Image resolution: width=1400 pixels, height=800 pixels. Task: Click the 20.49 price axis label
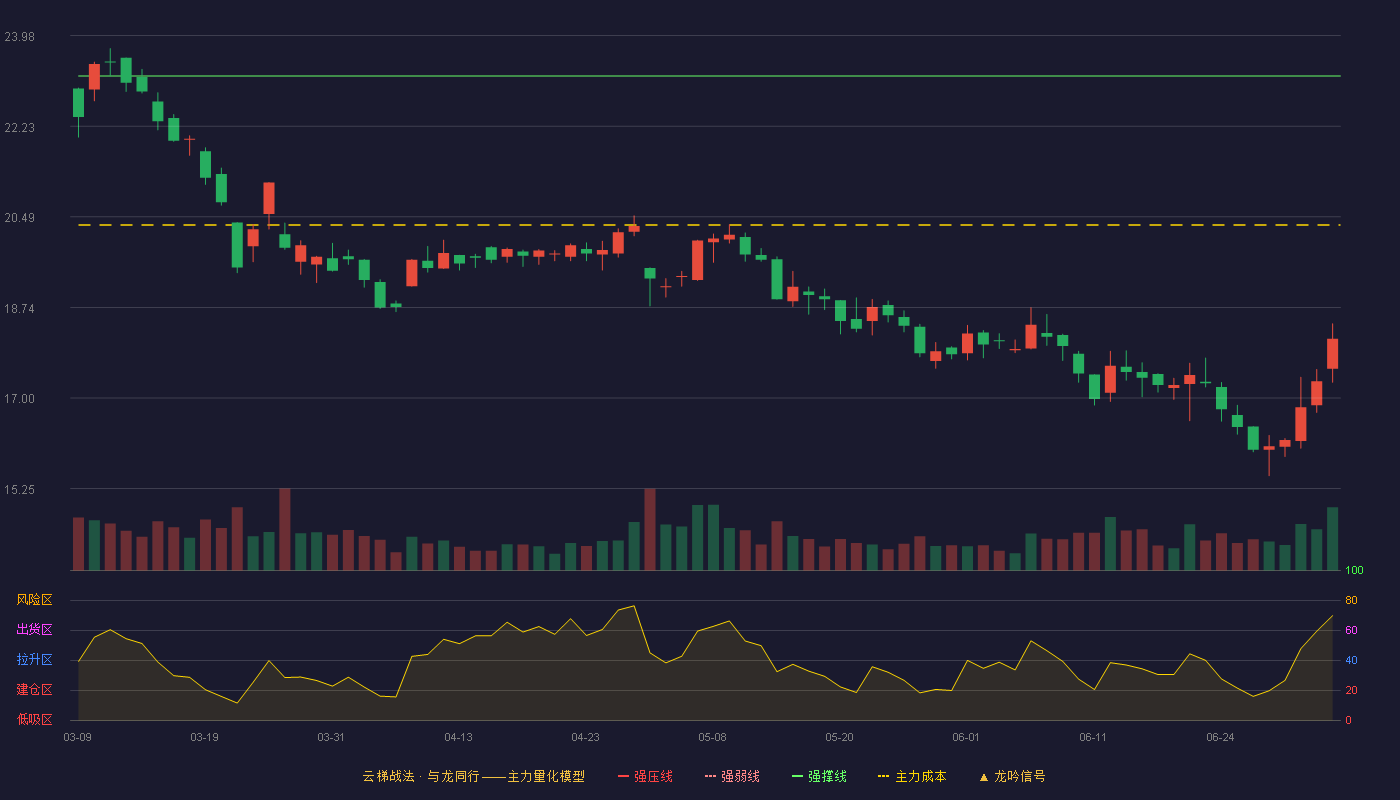[19, 218]
